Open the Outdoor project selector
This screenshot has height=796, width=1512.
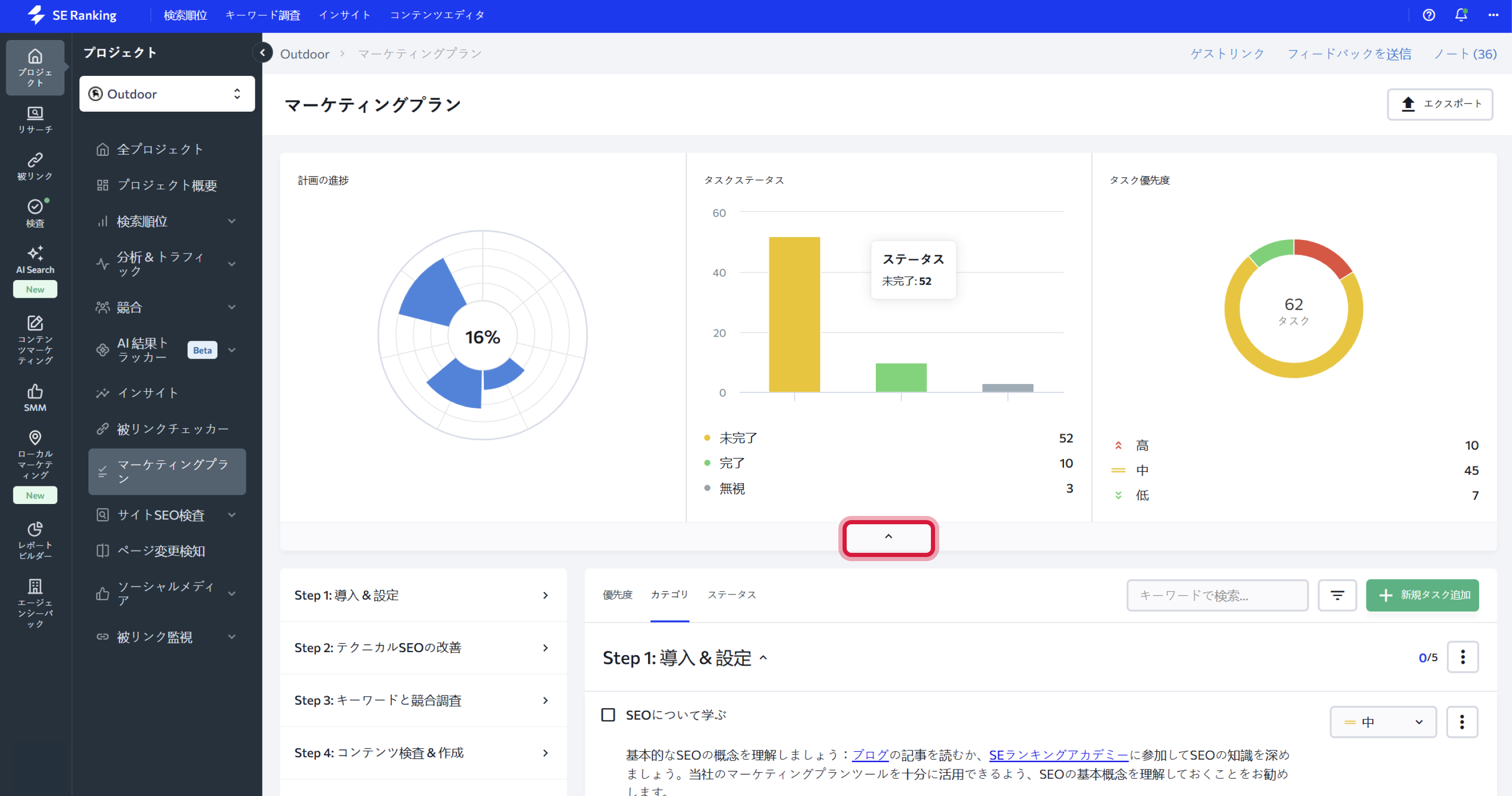click(167, 94)
